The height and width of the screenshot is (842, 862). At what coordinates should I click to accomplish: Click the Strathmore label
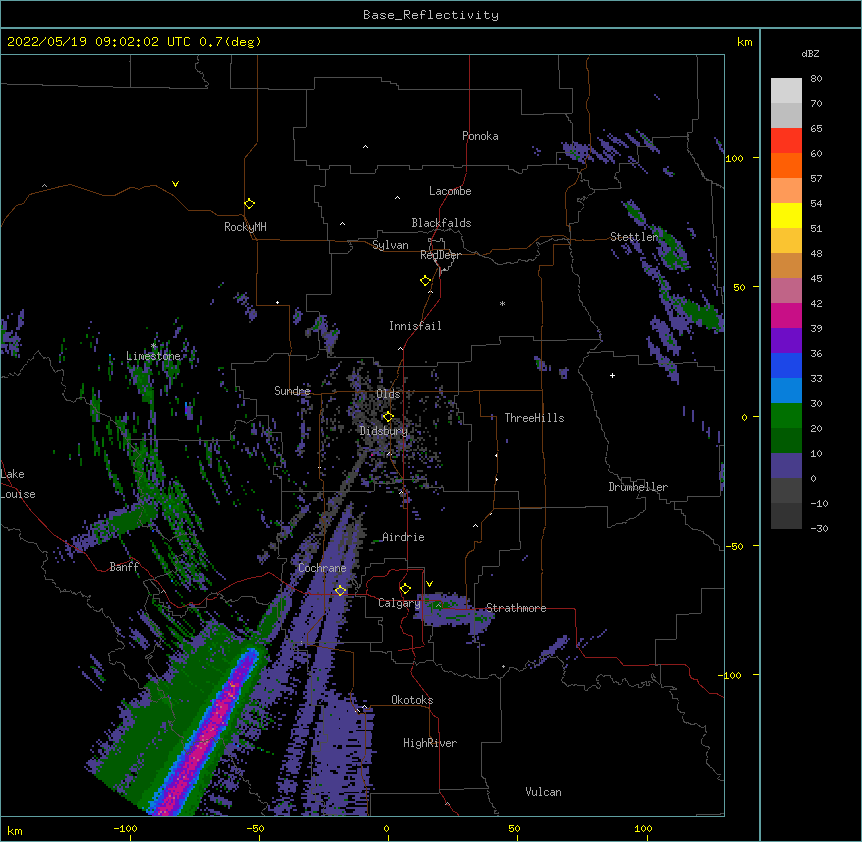tap(516, 608)
